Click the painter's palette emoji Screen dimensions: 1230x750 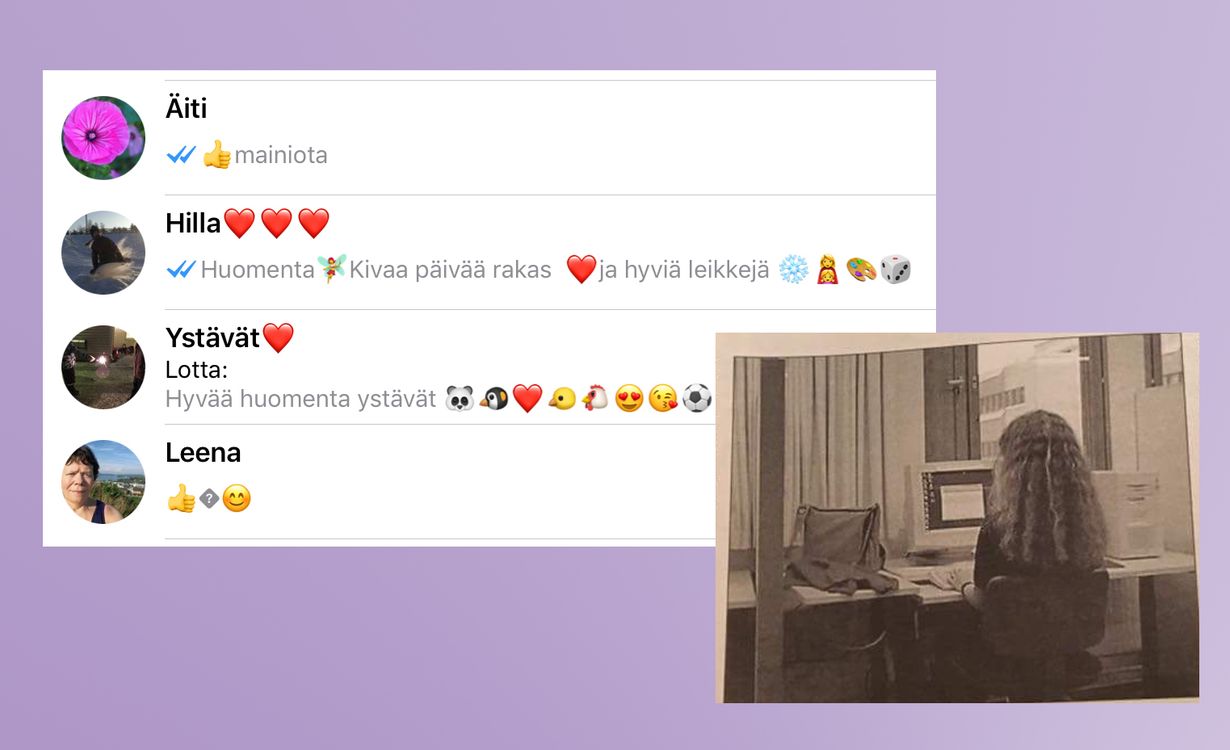pos(861,269)
